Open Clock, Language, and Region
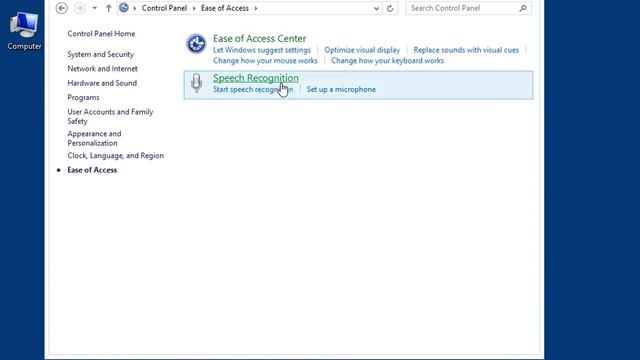 116,156
